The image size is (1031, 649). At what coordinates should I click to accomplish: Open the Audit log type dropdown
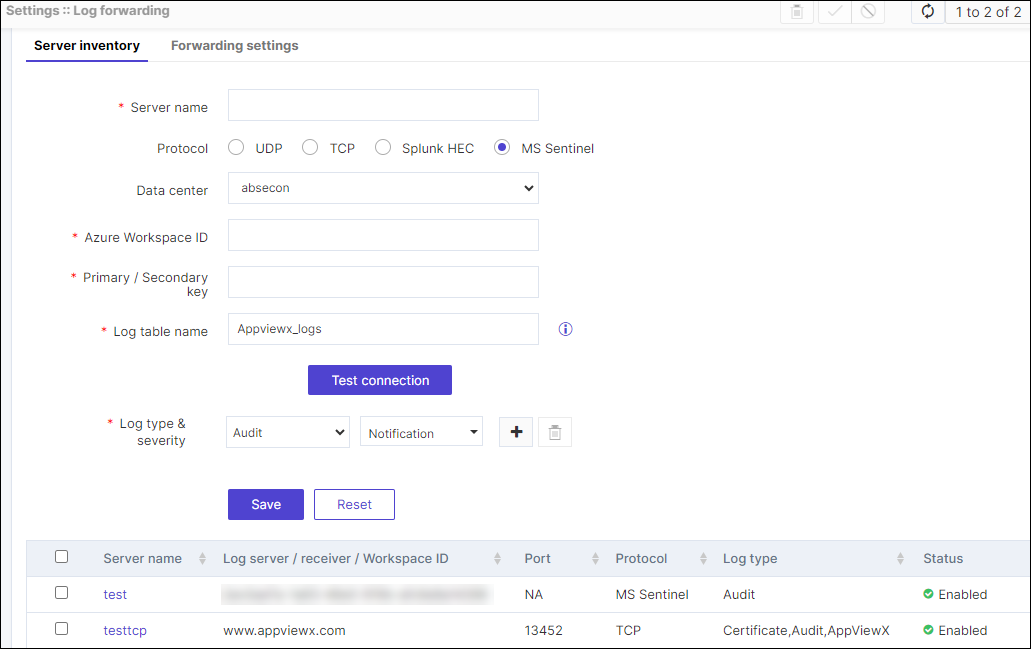[288, 433]
